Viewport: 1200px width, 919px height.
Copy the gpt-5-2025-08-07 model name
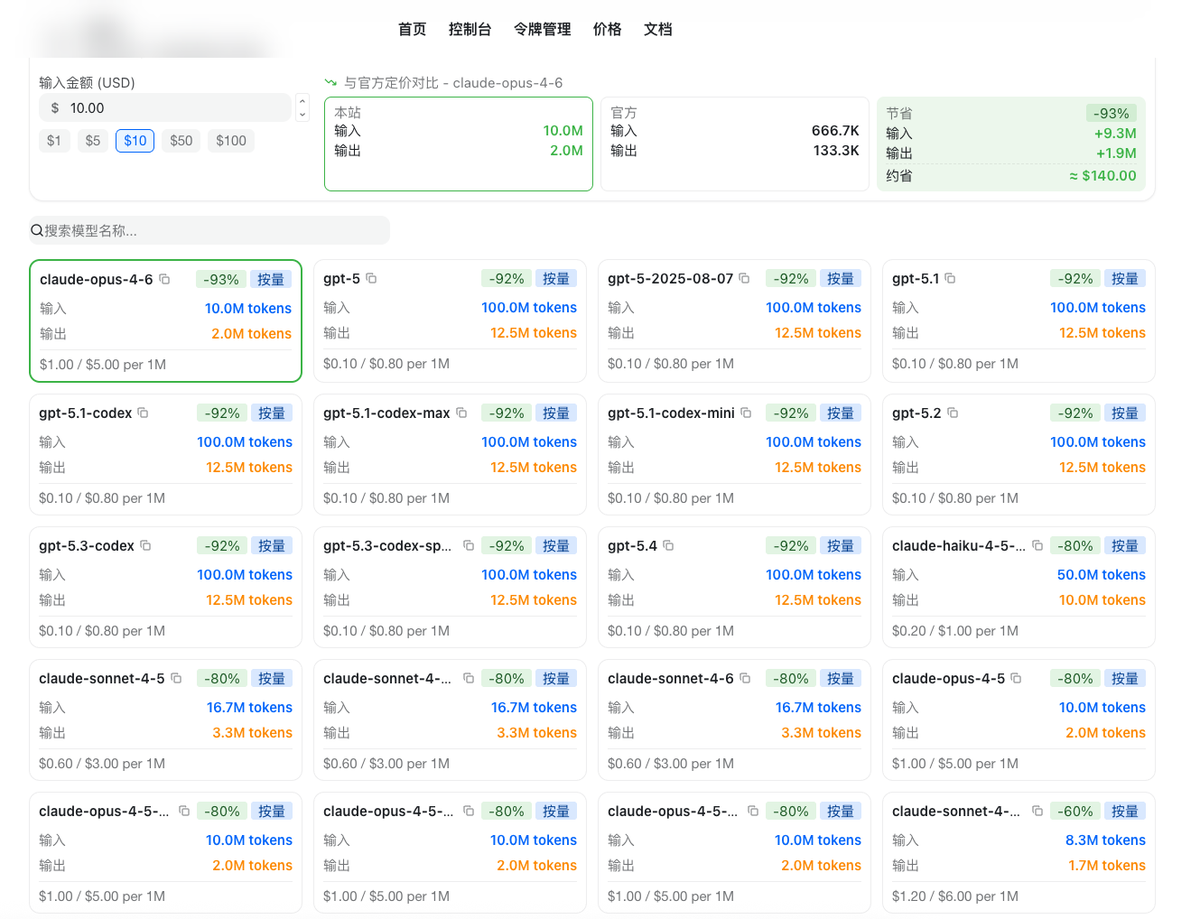(x=744, y=279)
